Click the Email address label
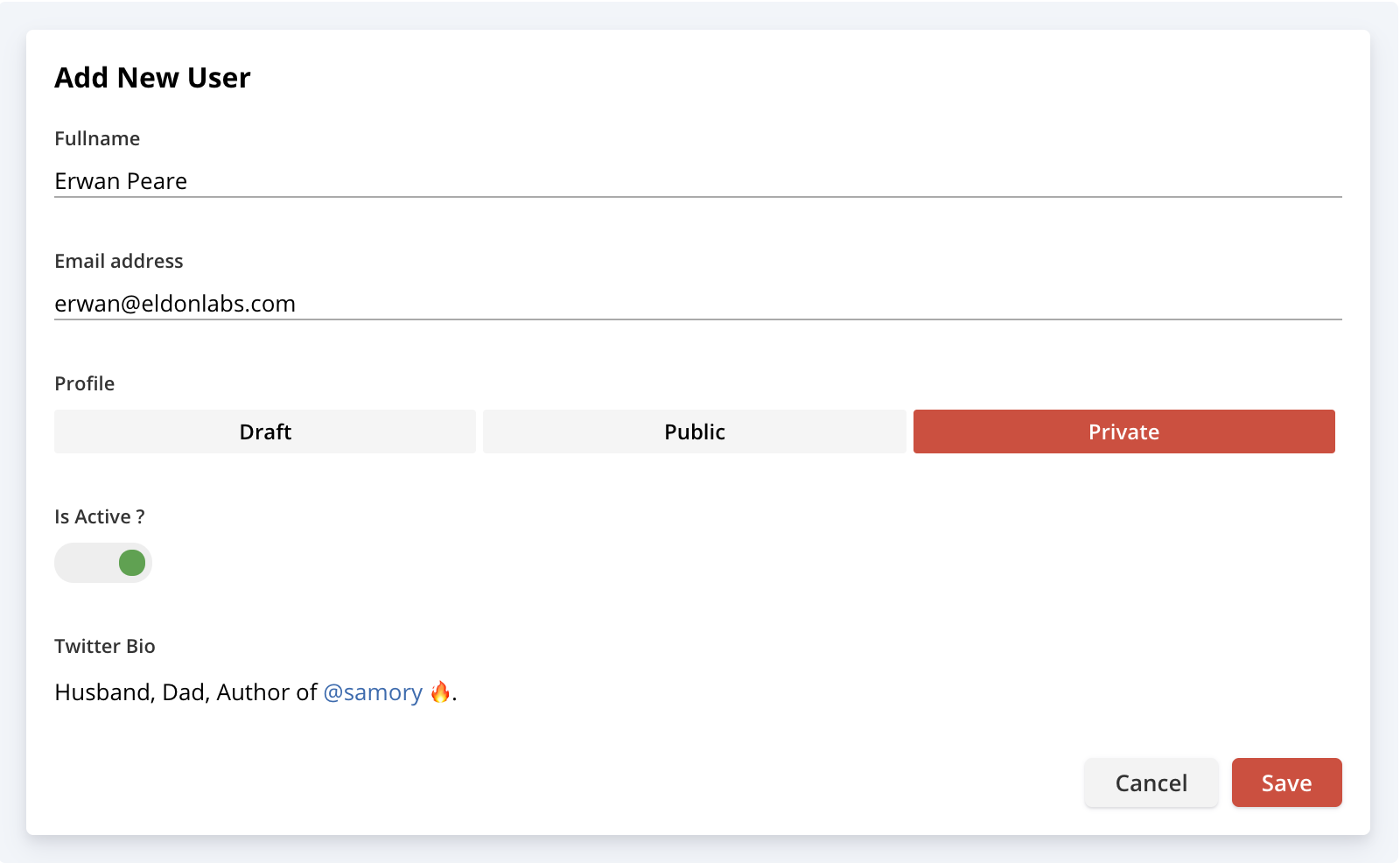 coord(119,261)
